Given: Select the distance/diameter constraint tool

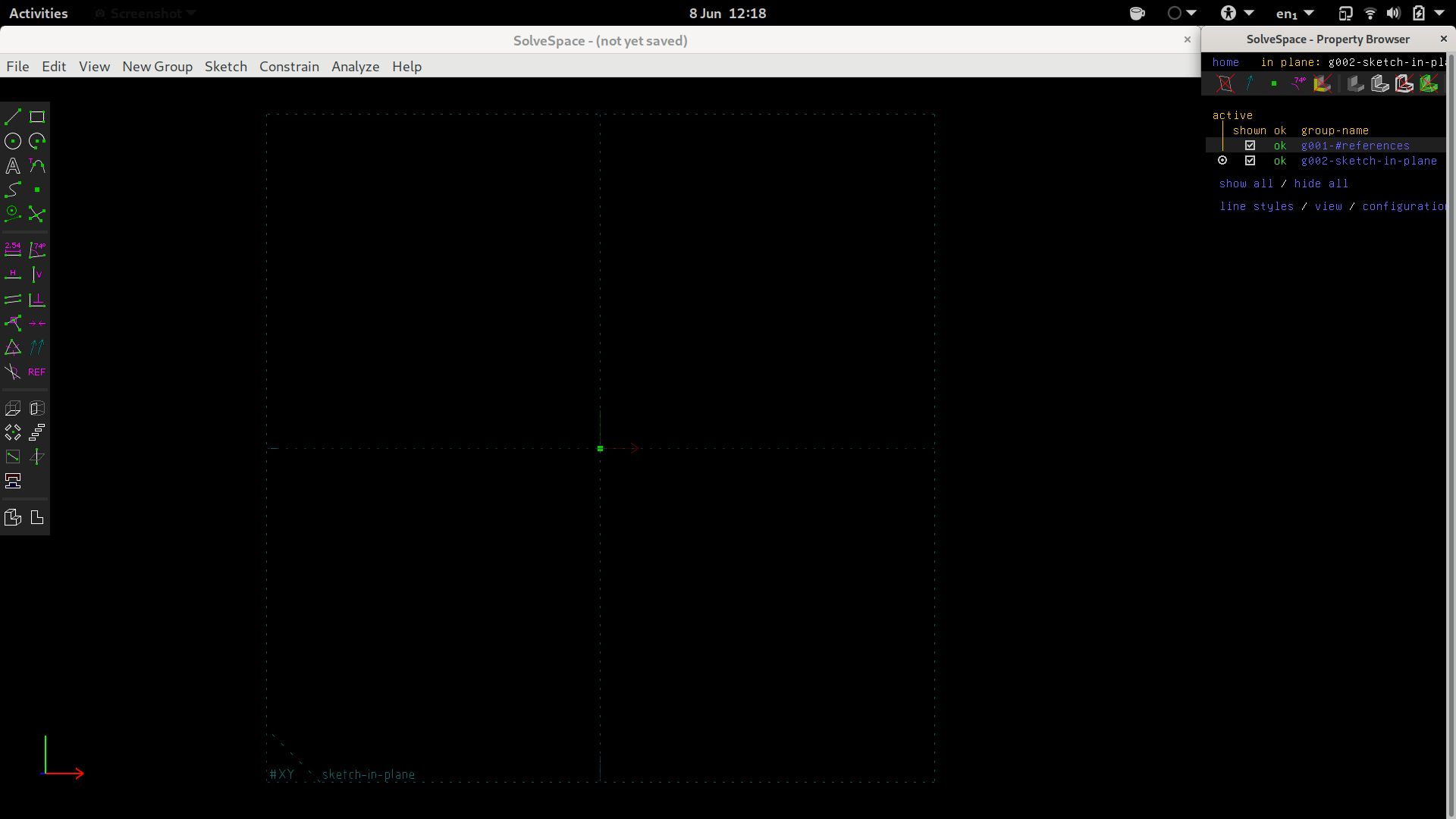Looking at the screenshot, I should [x=13, y=250].
